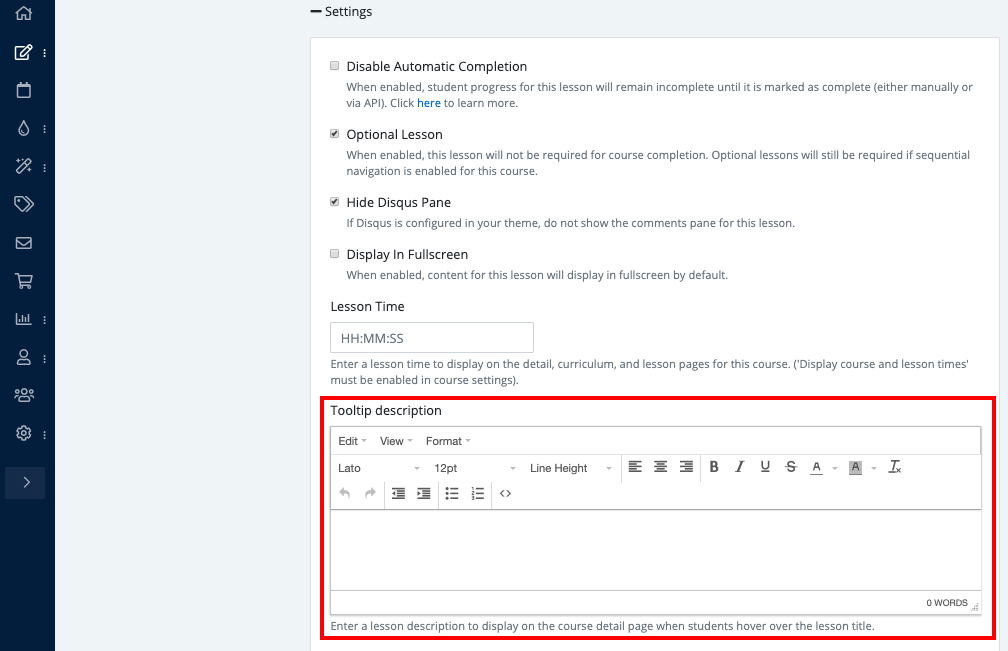Image resolution: width=1008 pixels, height=651 pixels.
Task: Select the '0 WORDS' counter text
Action: click(x=946, y=603)
